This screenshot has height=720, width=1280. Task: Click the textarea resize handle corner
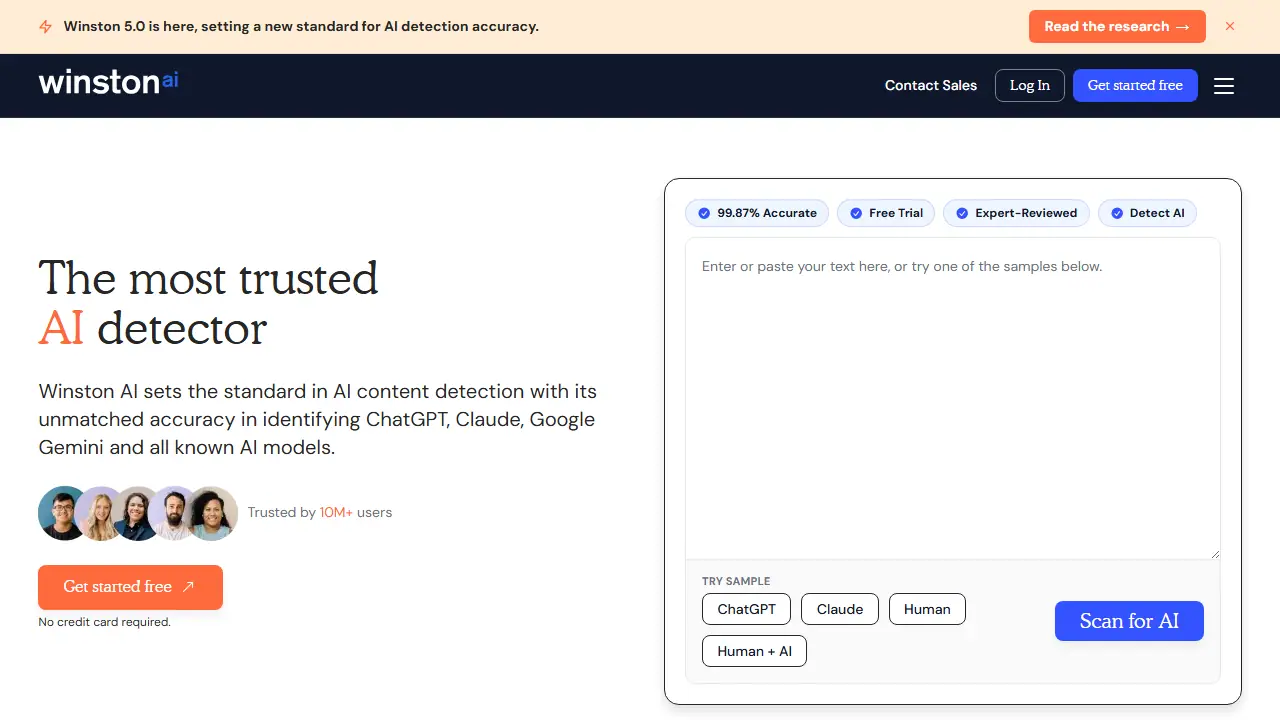pos(1214,553)
